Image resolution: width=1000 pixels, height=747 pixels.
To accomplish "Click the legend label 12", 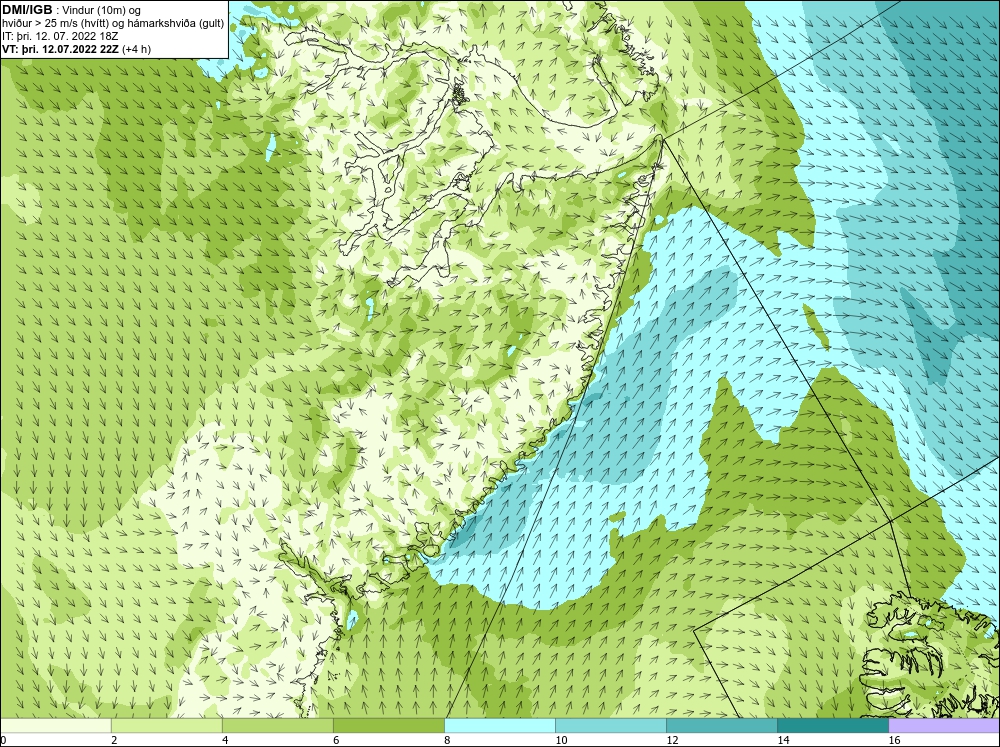I will [x=672, y=740].
